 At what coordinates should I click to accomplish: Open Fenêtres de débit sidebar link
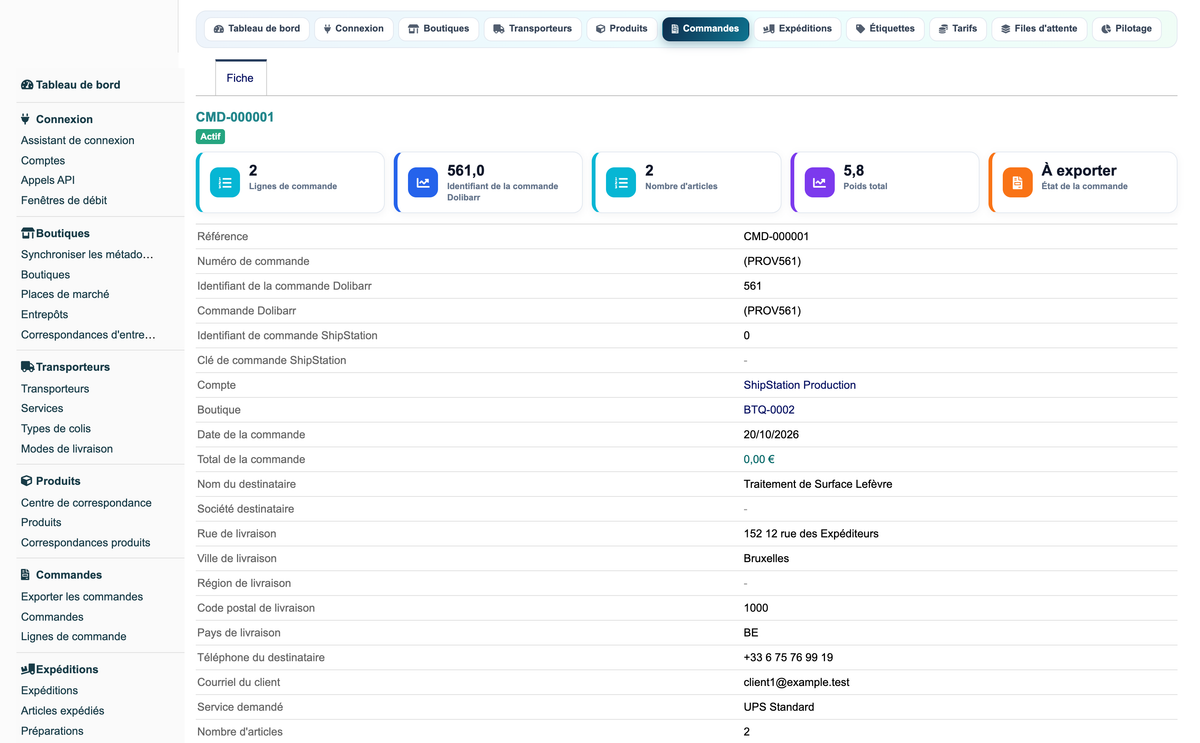pyautogui.click(x=64, y=201)
